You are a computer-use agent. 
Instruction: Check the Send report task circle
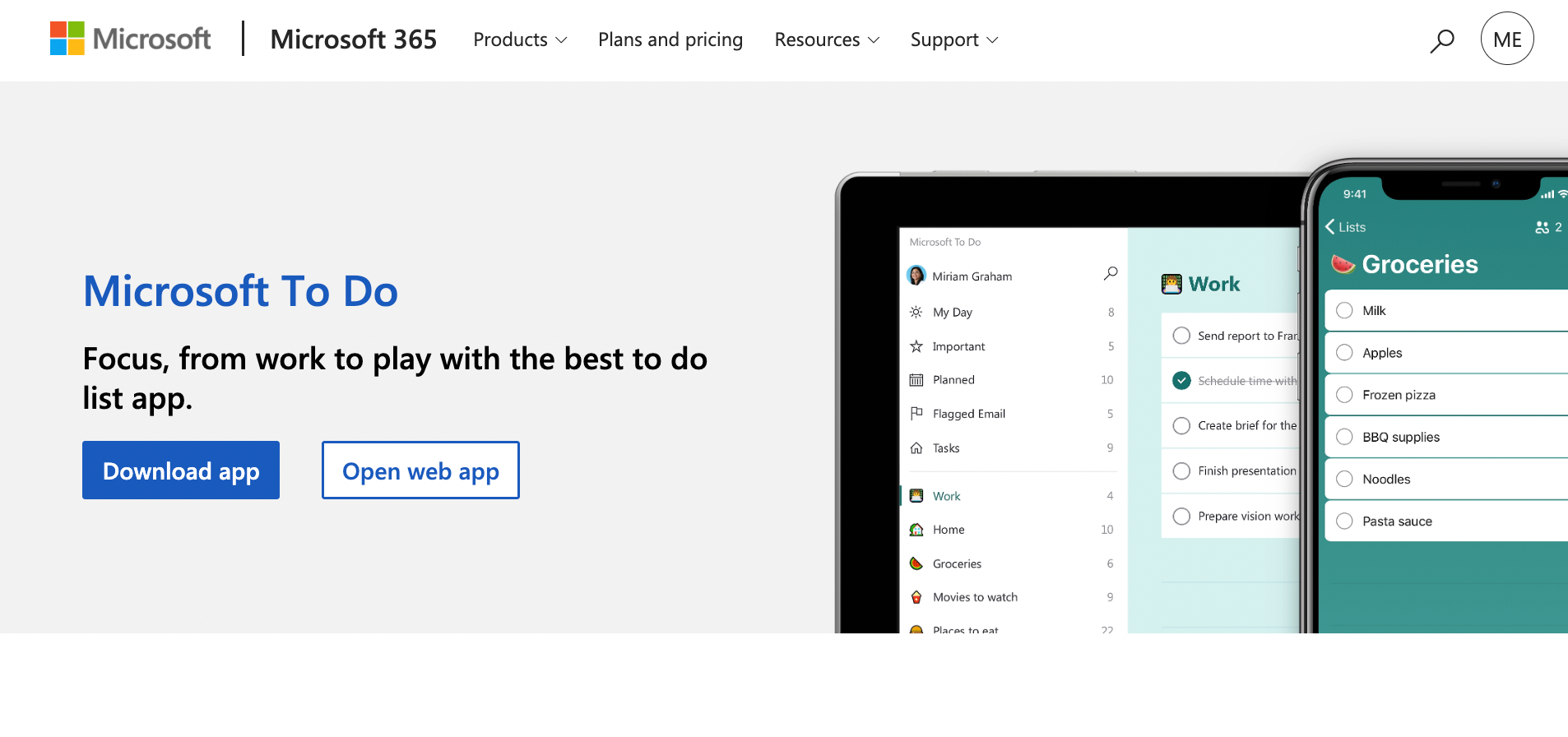click(1181, 336)
